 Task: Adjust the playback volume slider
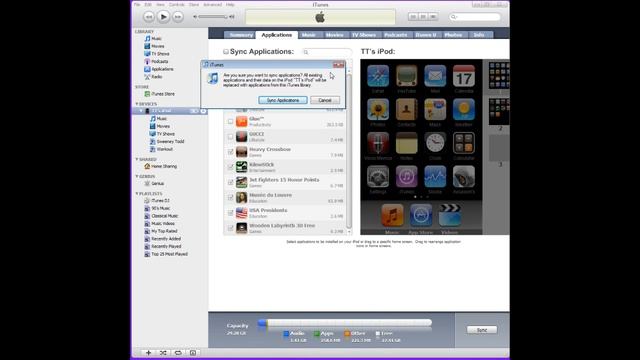212,17
